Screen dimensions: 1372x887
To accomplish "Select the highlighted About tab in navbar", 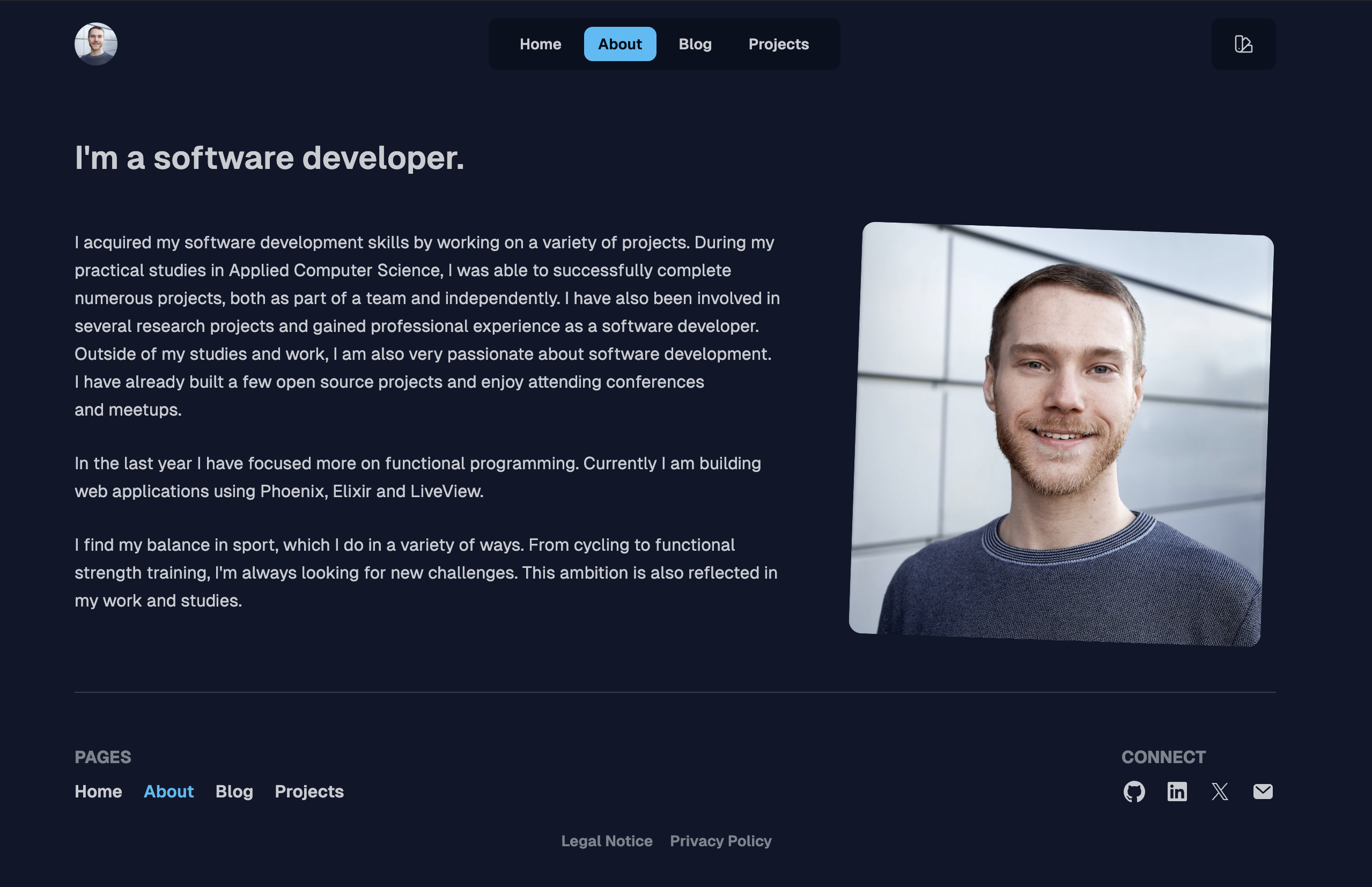I will 619,44.
